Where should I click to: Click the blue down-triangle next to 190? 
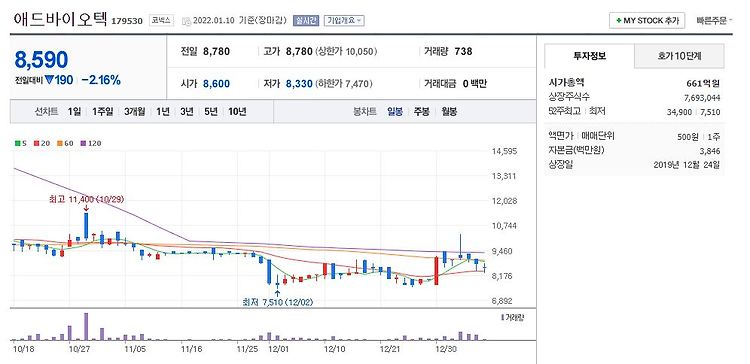tap(48, 80)
